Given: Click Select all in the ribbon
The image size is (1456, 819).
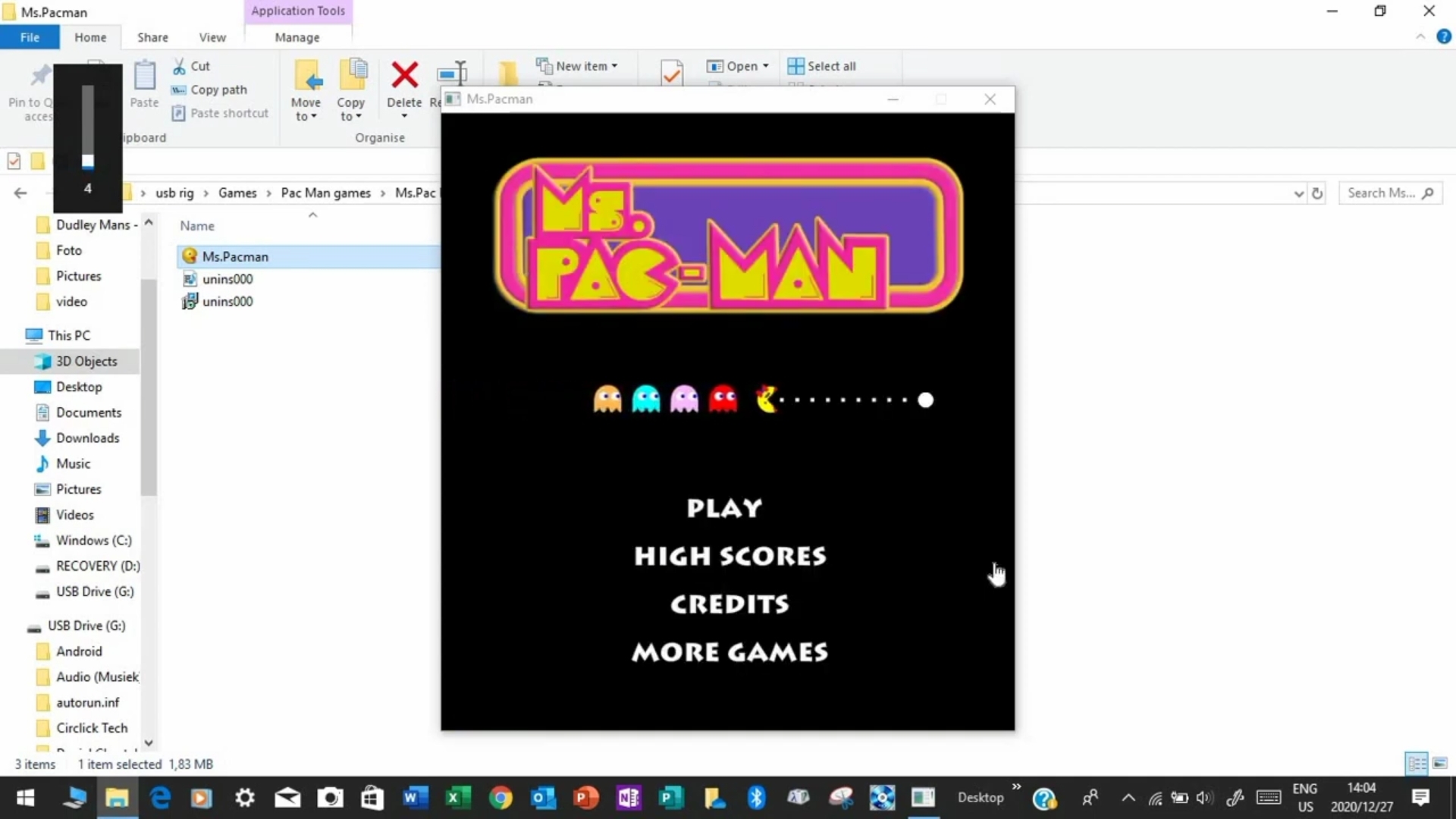Looking at the screenshot, I should [822, 66].
